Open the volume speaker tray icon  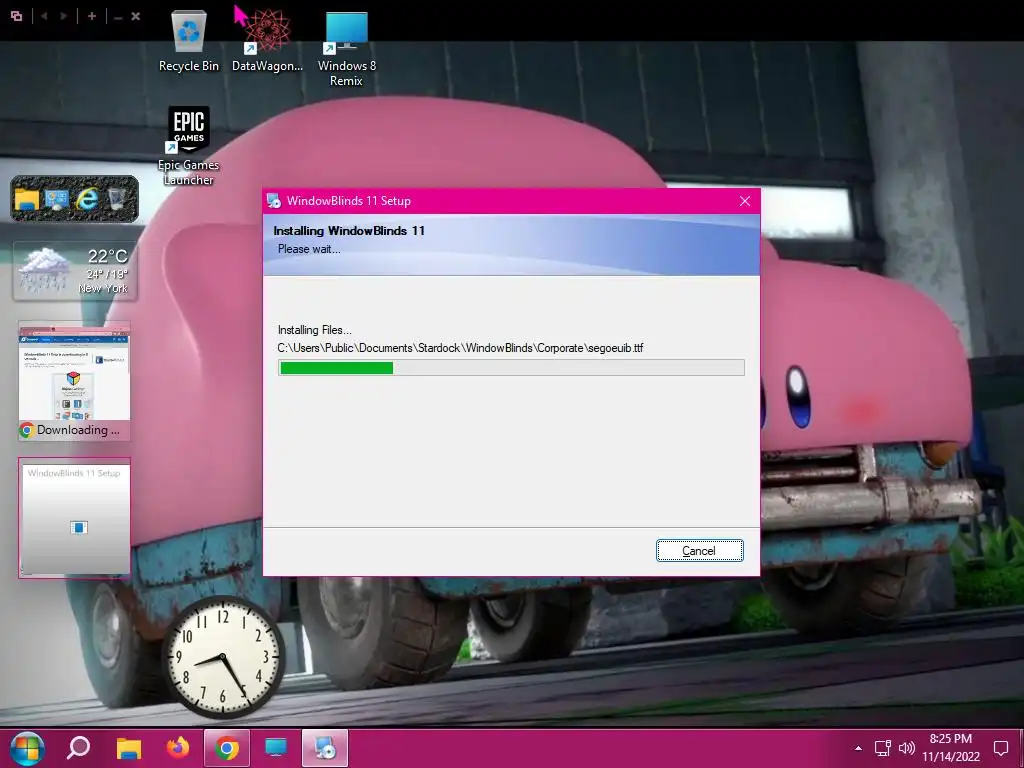point(906,748)
